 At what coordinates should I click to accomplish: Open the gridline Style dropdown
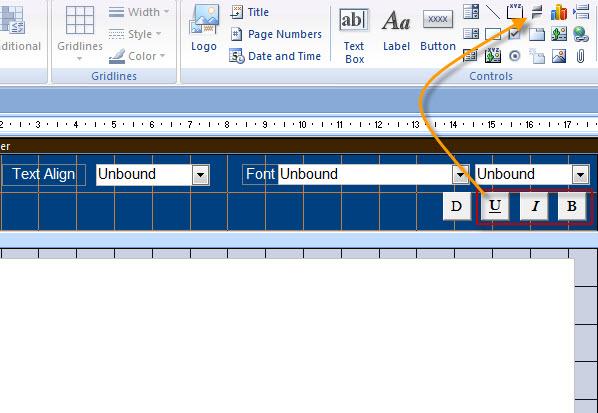click(x=135, y=34)
